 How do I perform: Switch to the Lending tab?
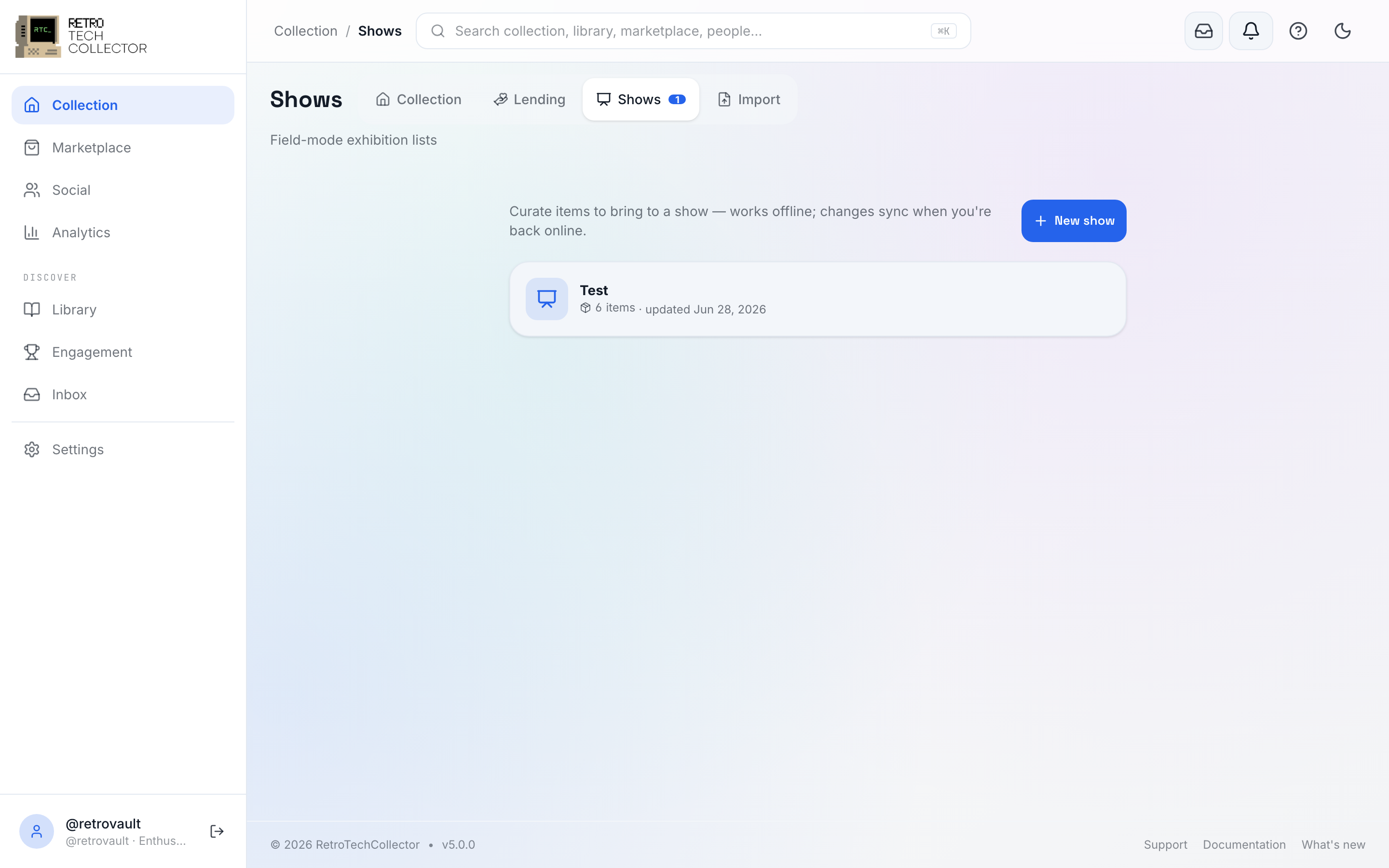coord(529,99)
